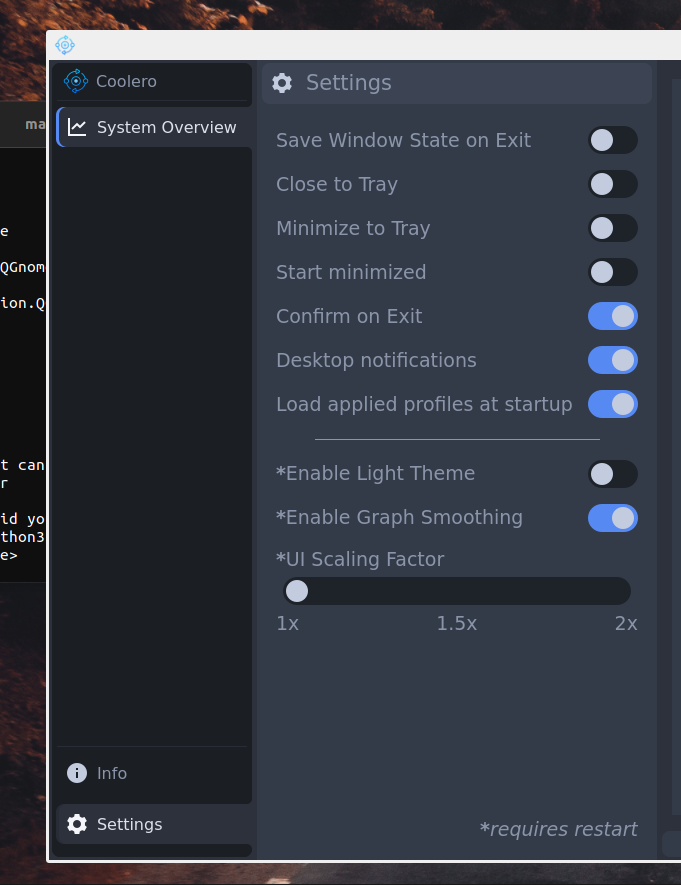Click the Info circle icon
681x885 pixels.
77,773
